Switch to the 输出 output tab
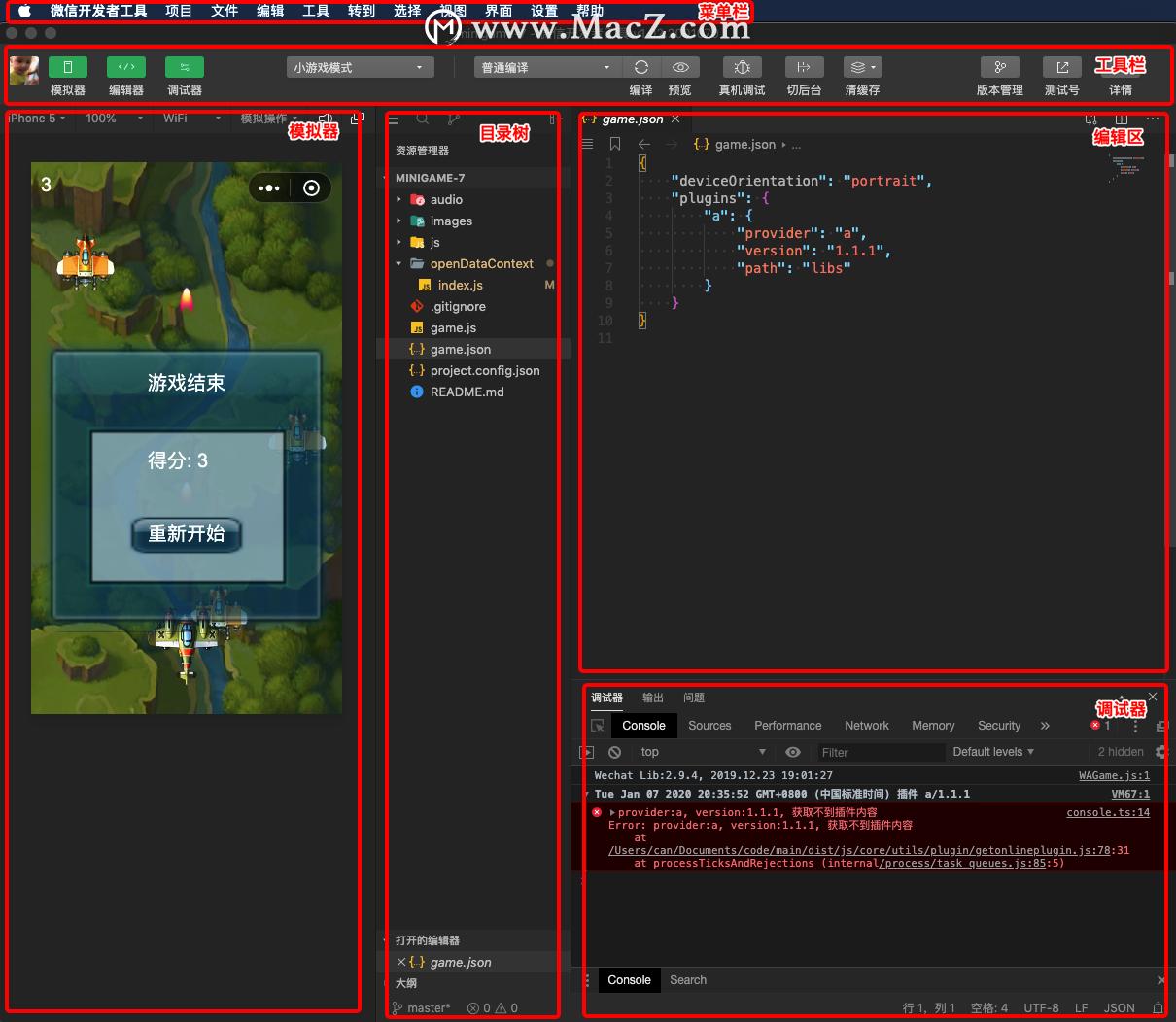The height and width of the screenshot is (1022, 1176). click(x=653, y=698)
